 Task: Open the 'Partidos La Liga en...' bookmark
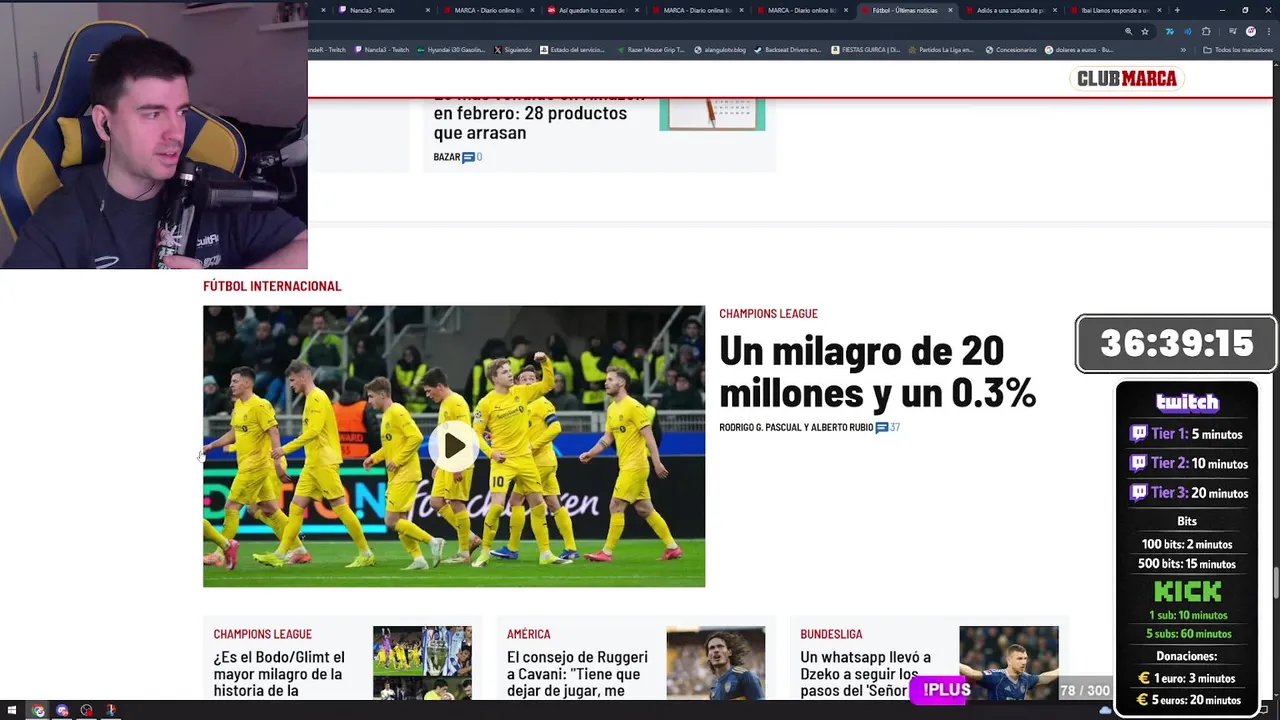pyautogui.click(x=941, y=49)
